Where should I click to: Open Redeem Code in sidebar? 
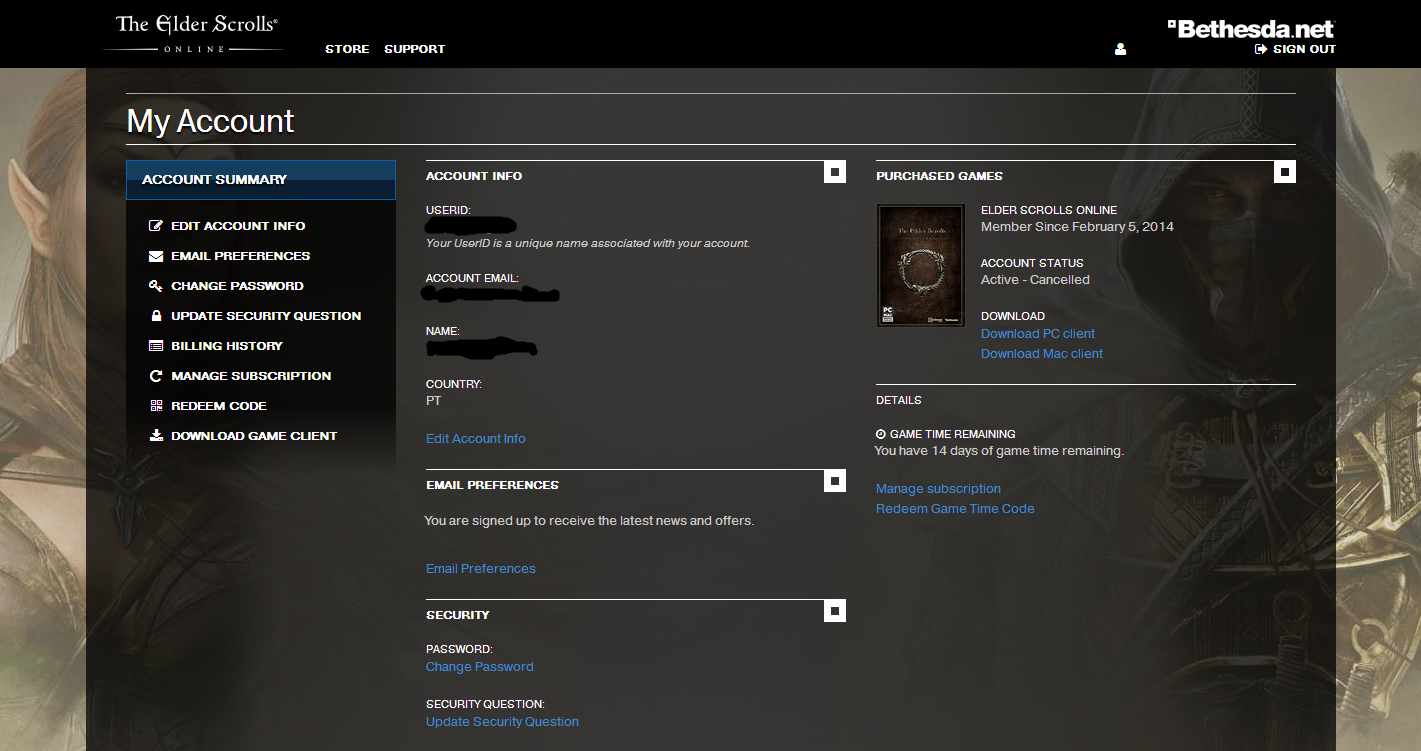(x=219, y=406)
